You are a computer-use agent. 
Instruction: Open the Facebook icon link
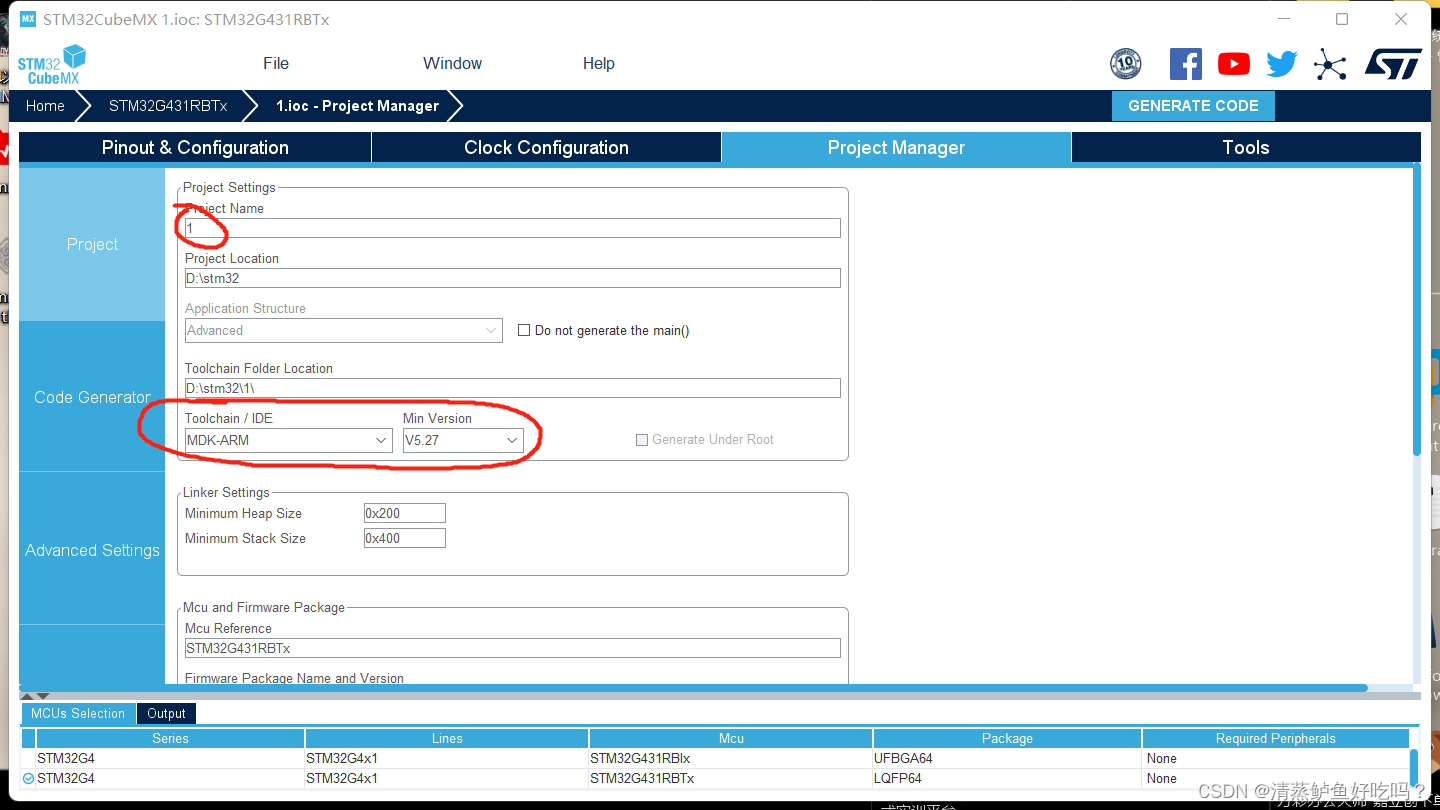point(1186,64)
